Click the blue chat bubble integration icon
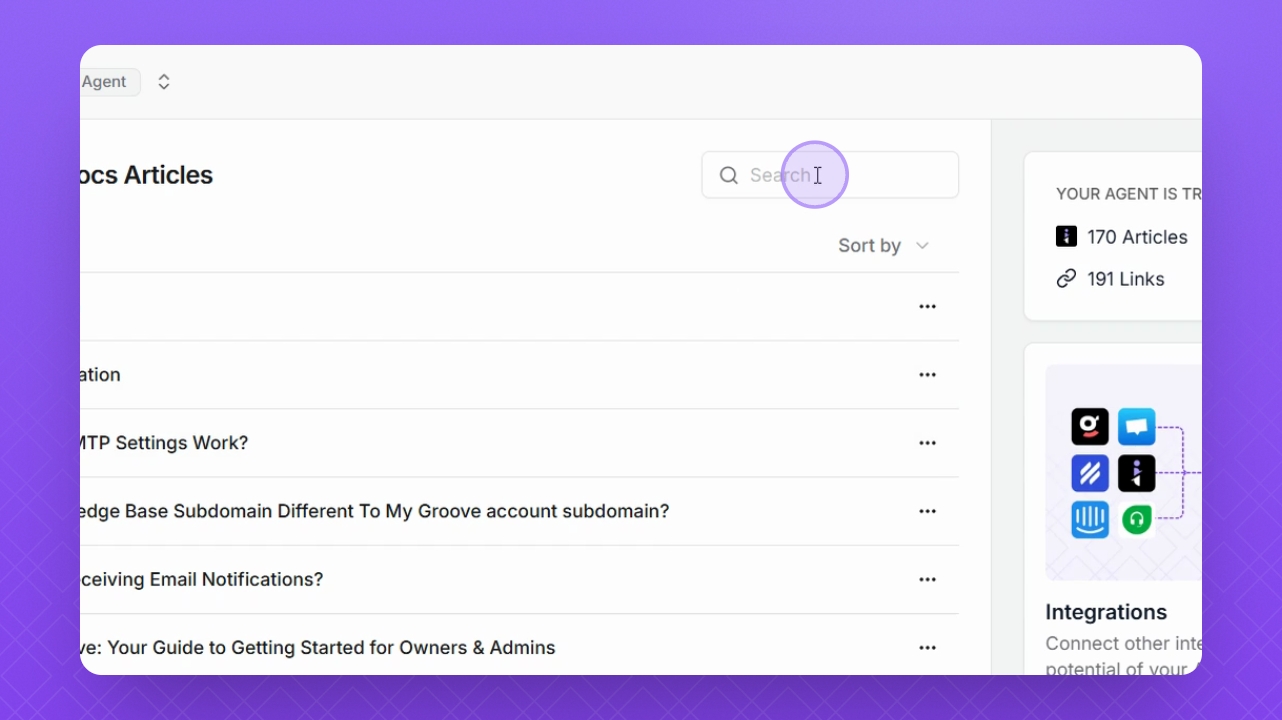1282x720 pixels. [x=1137, y=427]
